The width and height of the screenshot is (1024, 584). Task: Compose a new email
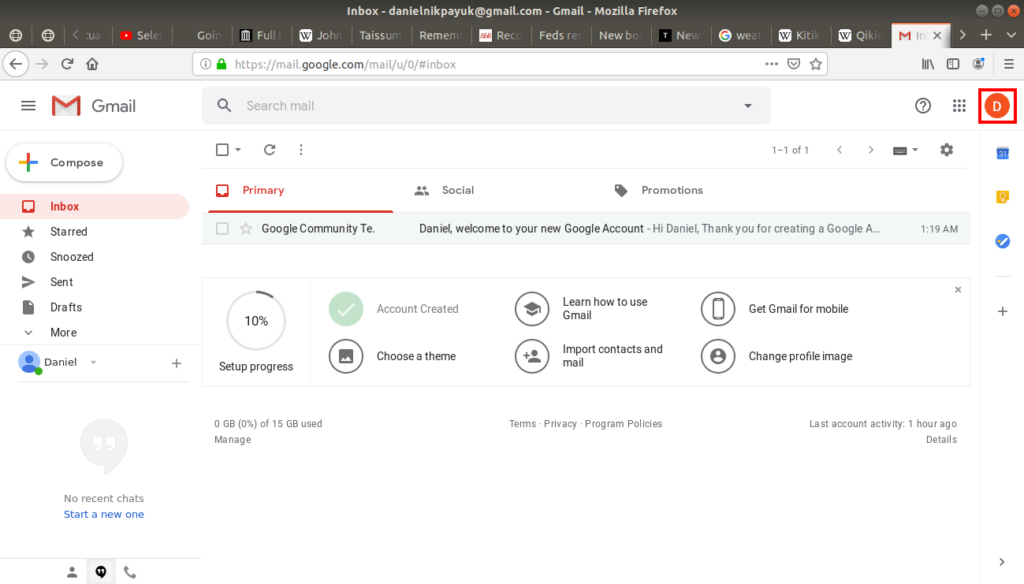coord(64,163)
